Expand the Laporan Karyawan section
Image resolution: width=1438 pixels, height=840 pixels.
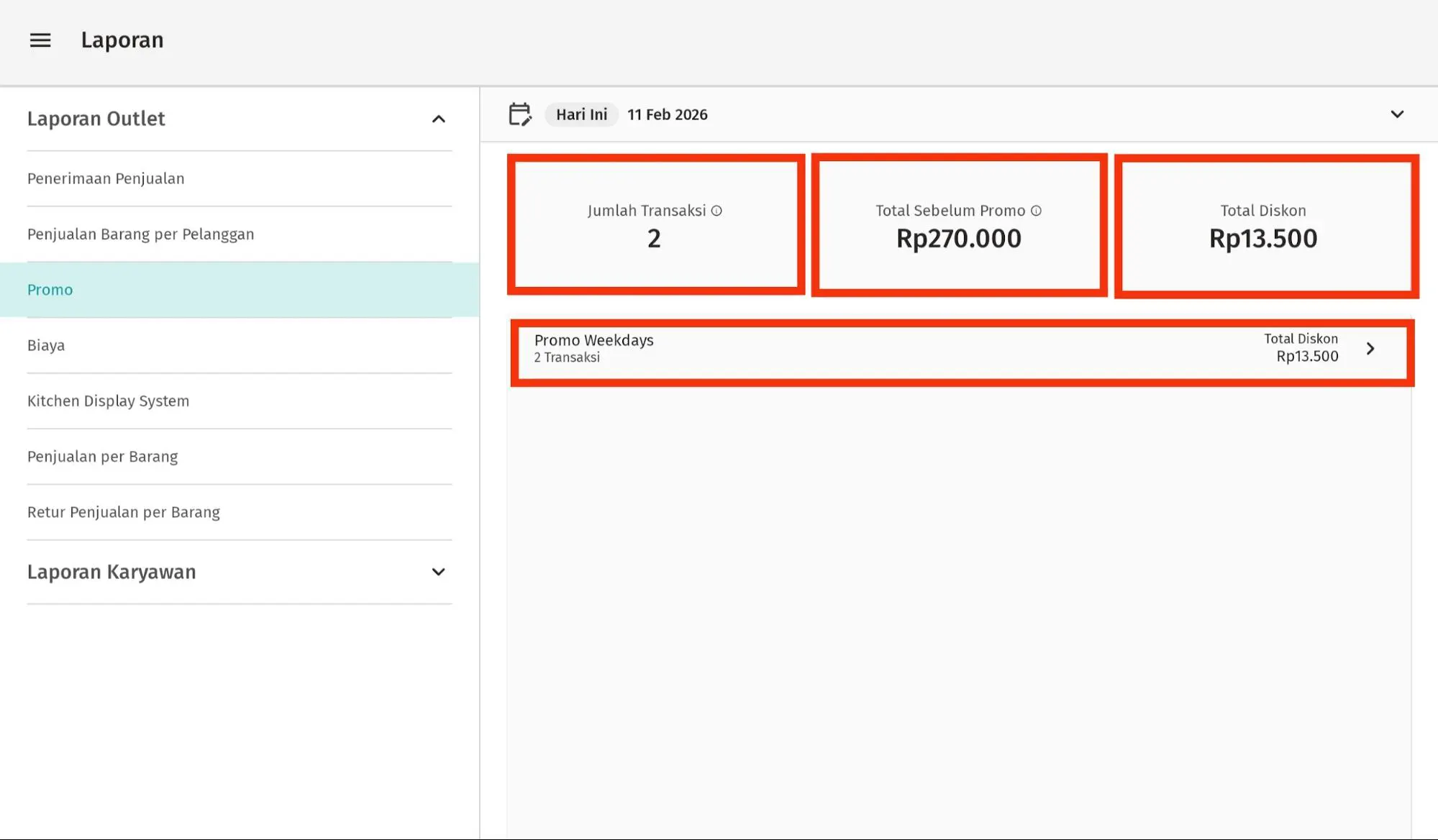pyautogui.click(x=438, y=572)
